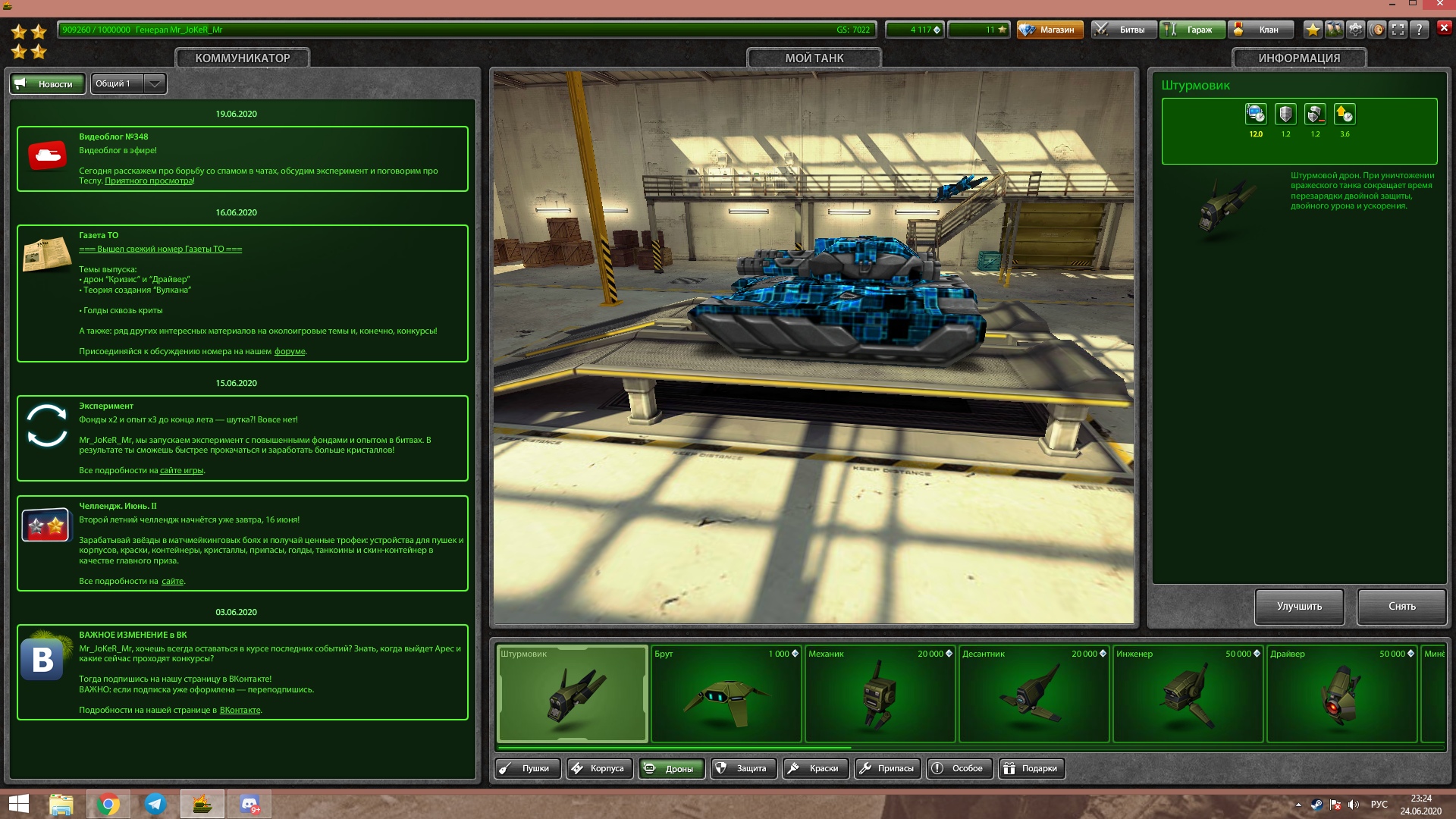Open the Битвы battles section

1124,30
